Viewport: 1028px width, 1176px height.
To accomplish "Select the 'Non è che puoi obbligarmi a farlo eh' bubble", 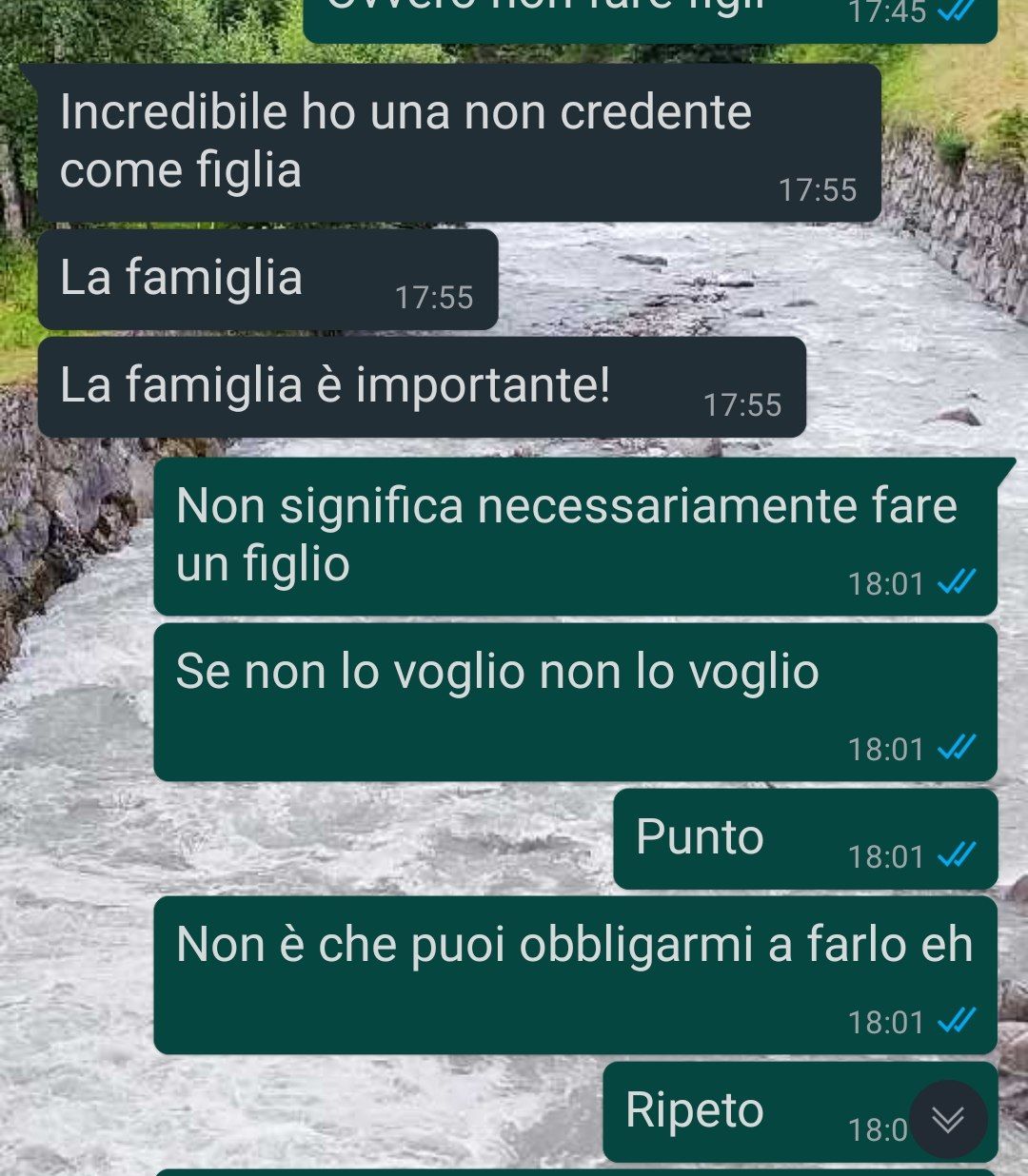I will click(575, 974).
